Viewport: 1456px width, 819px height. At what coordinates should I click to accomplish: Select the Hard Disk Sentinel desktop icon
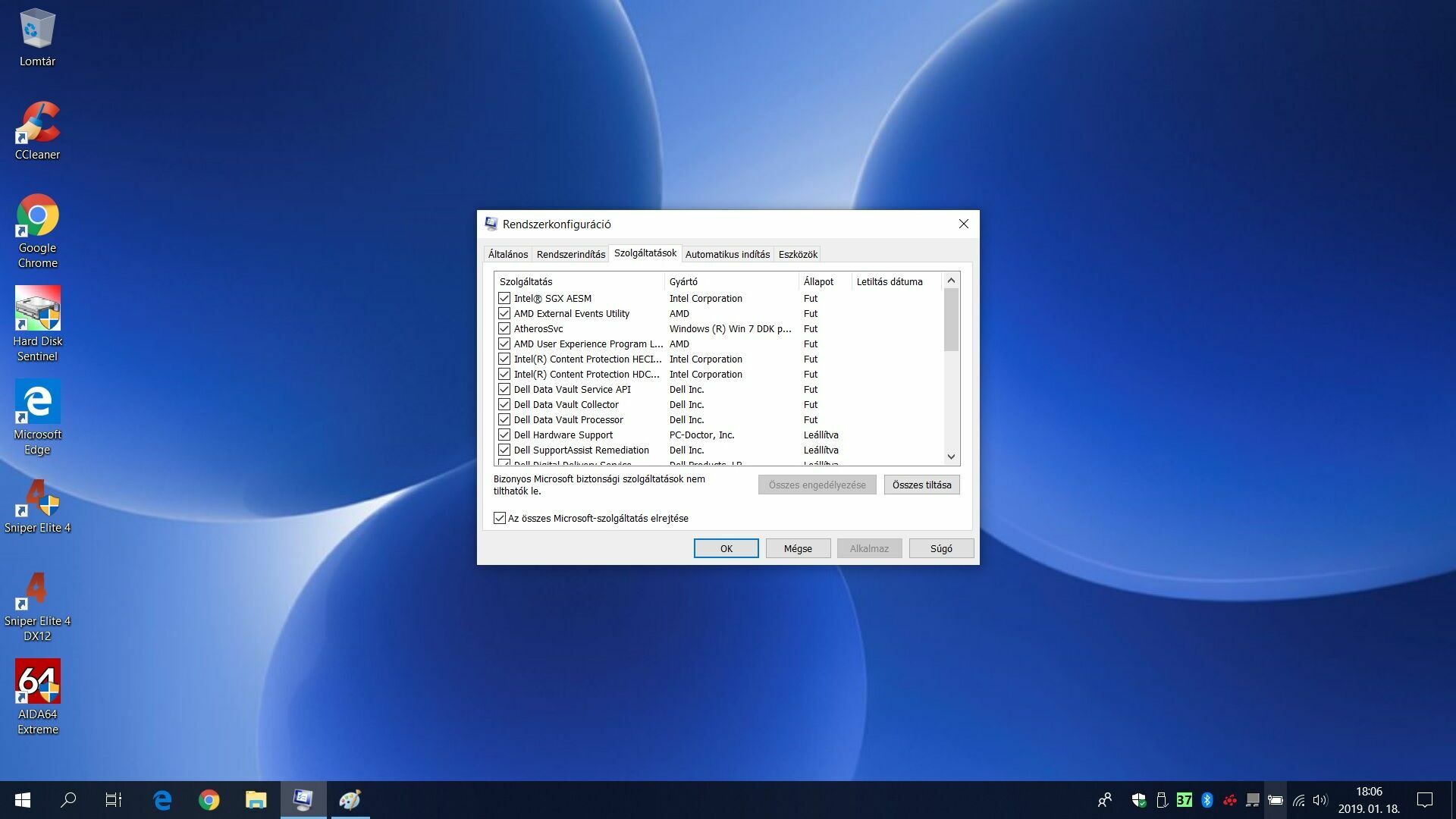click(37, 325)
